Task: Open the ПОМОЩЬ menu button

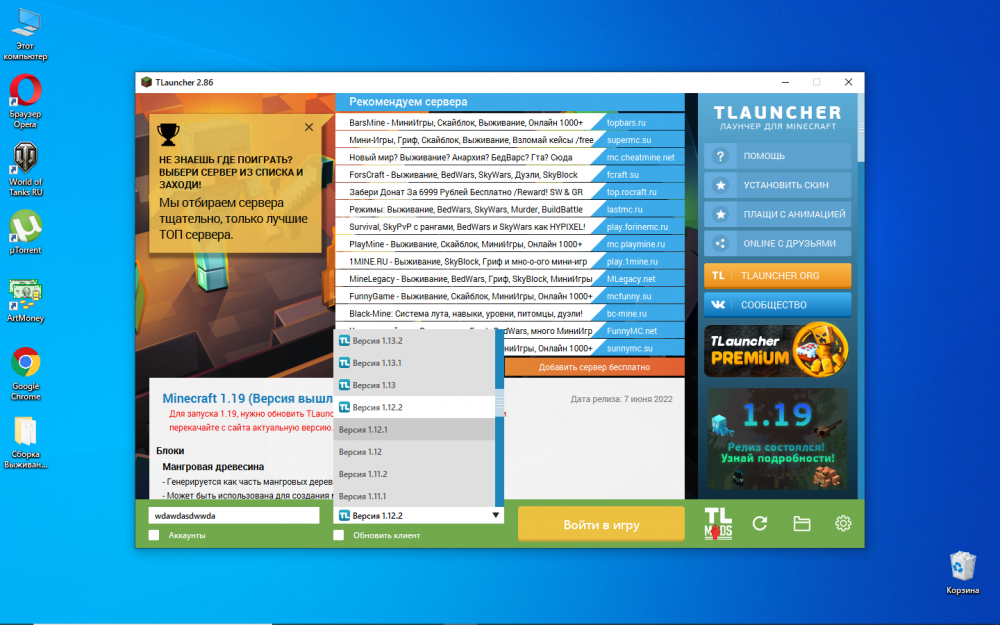Action: (x=777, y=156)
